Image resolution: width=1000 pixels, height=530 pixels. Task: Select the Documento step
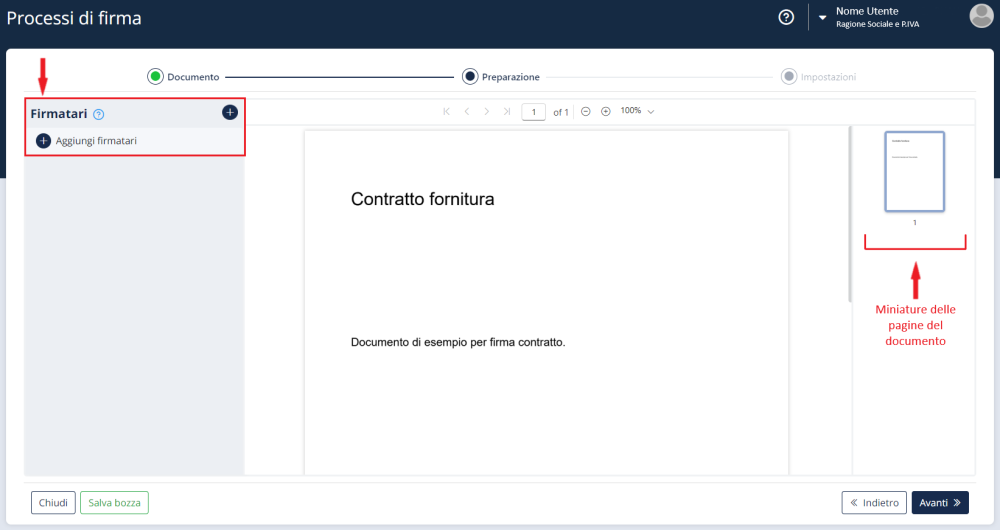click(184, 77)
